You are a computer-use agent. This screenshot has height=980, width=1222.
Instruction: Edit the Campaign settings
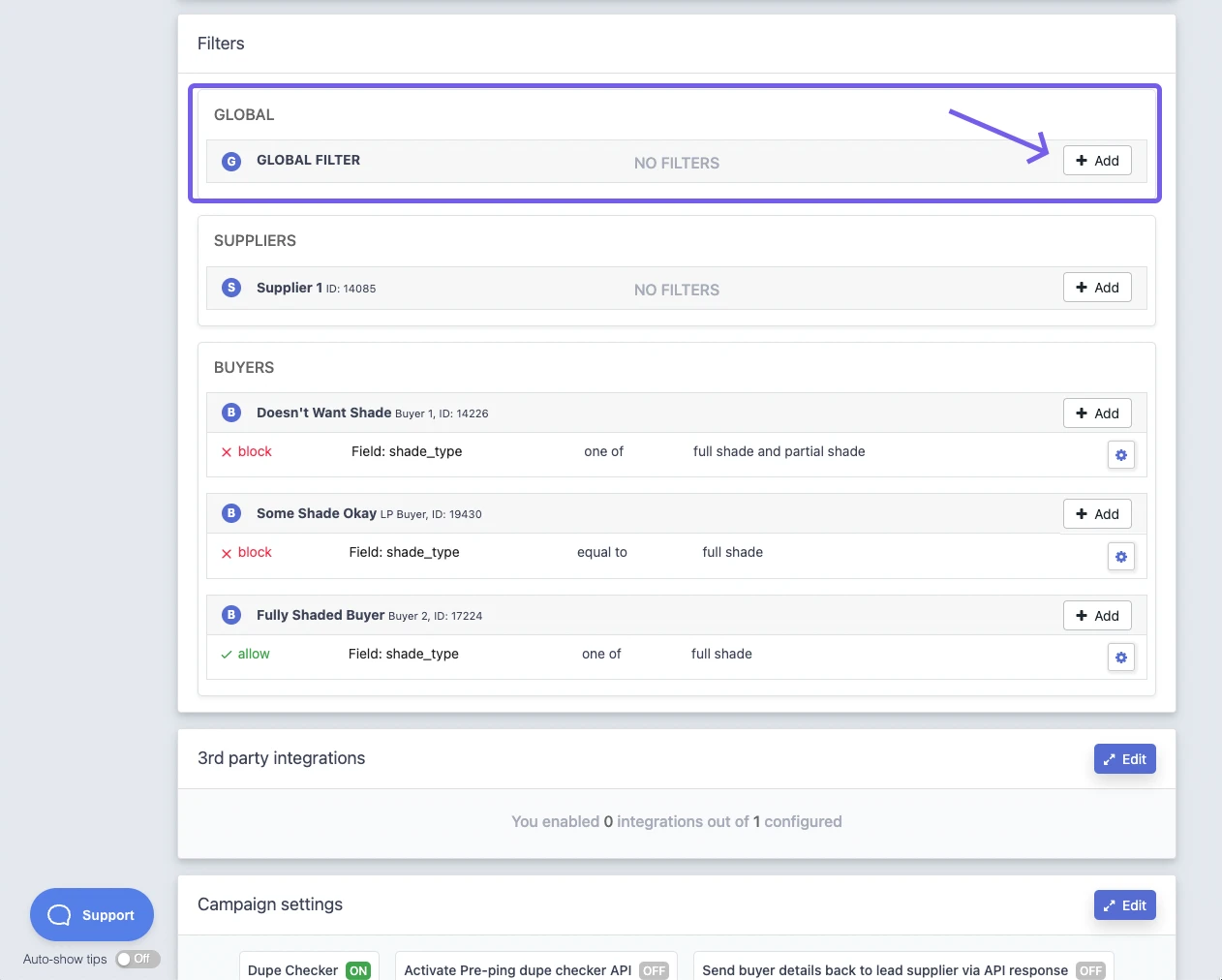tap(1124, 904)
